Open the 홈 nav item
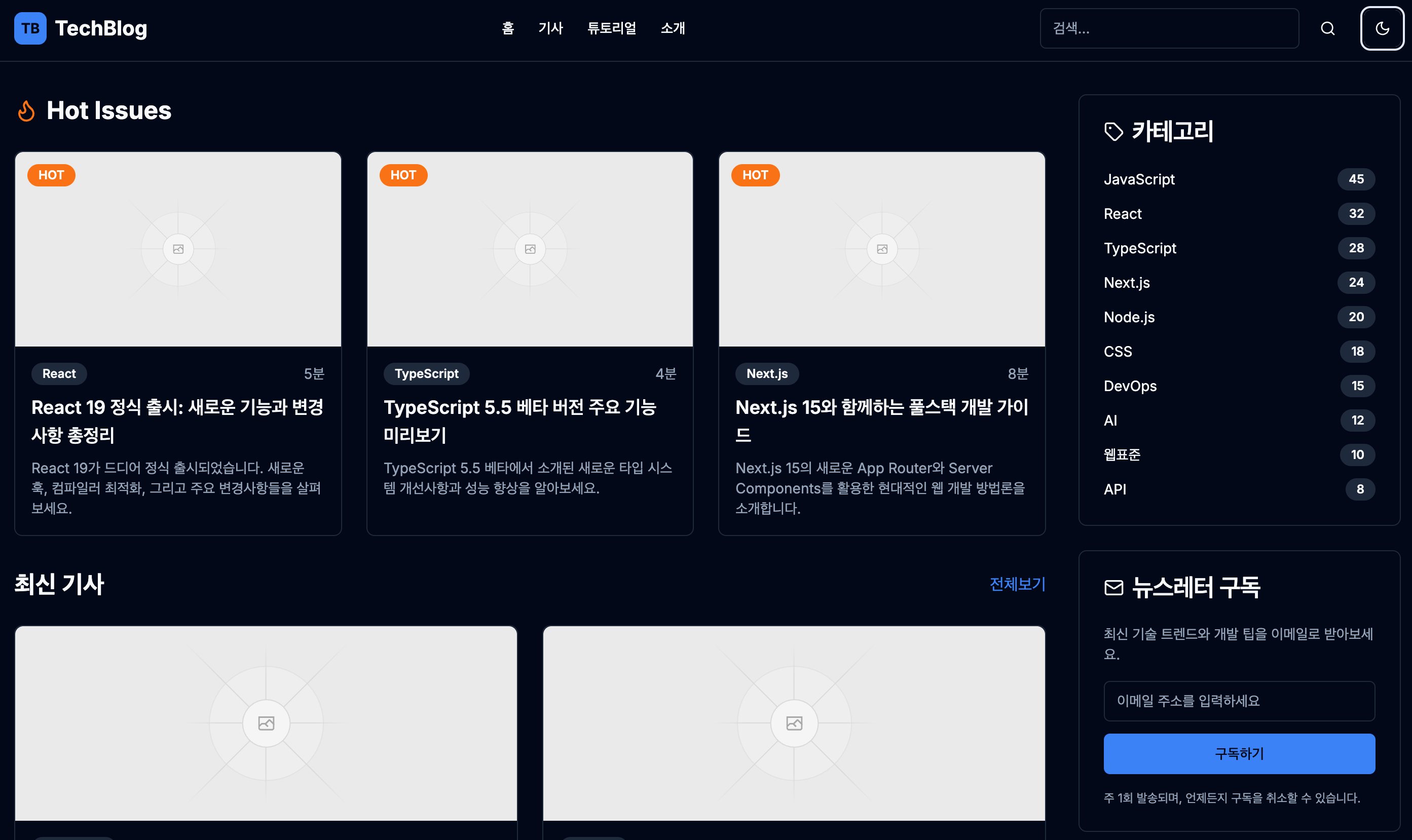 click(x=507, y=28)
